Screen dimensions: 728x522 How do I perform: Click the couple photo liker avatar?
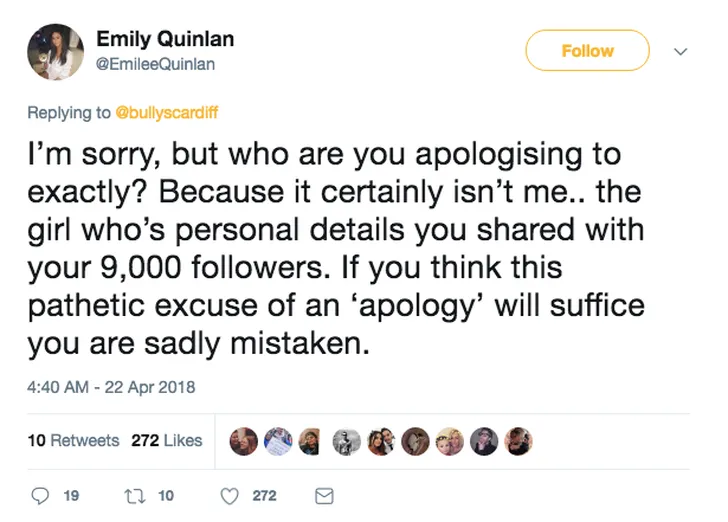click(x=381, y=441)
